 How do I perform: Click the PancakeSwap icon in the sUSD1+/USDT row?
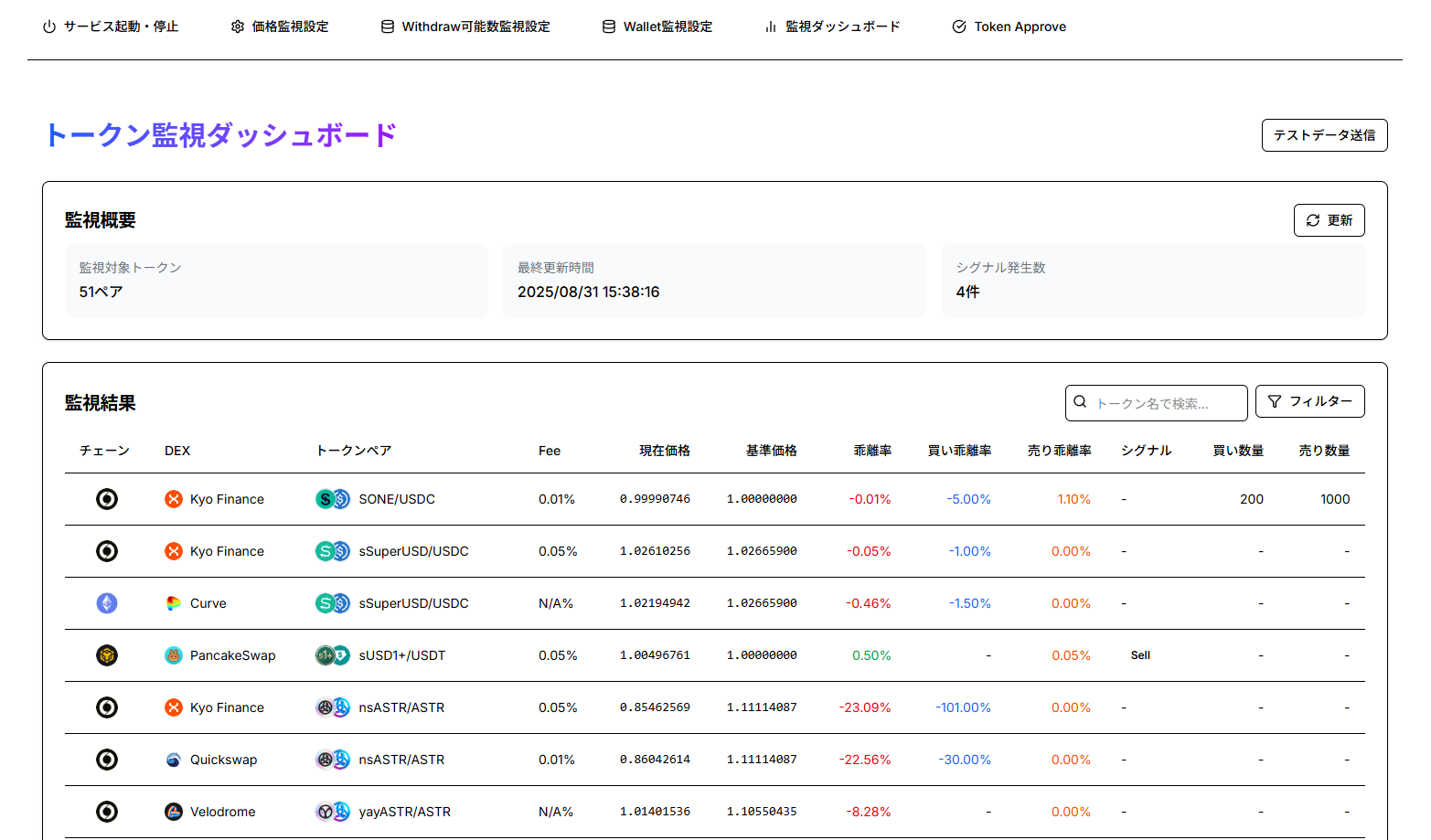[175, 655]
